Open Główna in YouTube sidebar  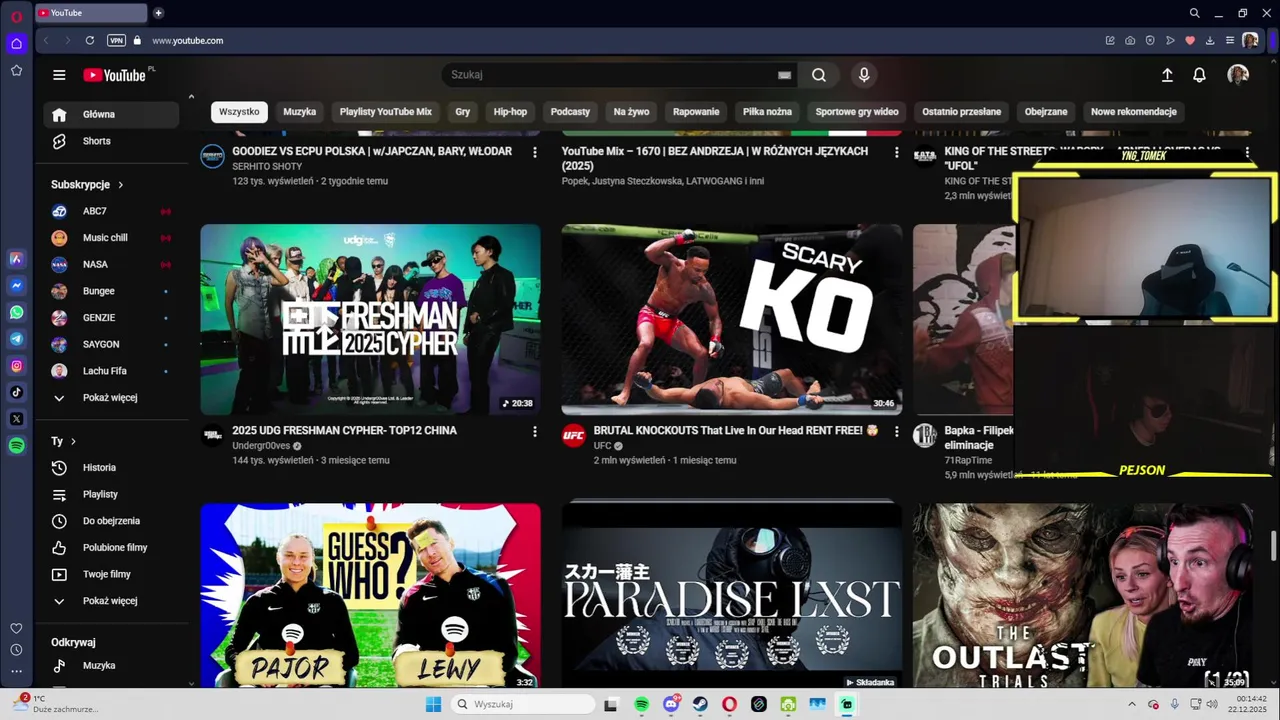pos(111,114)
